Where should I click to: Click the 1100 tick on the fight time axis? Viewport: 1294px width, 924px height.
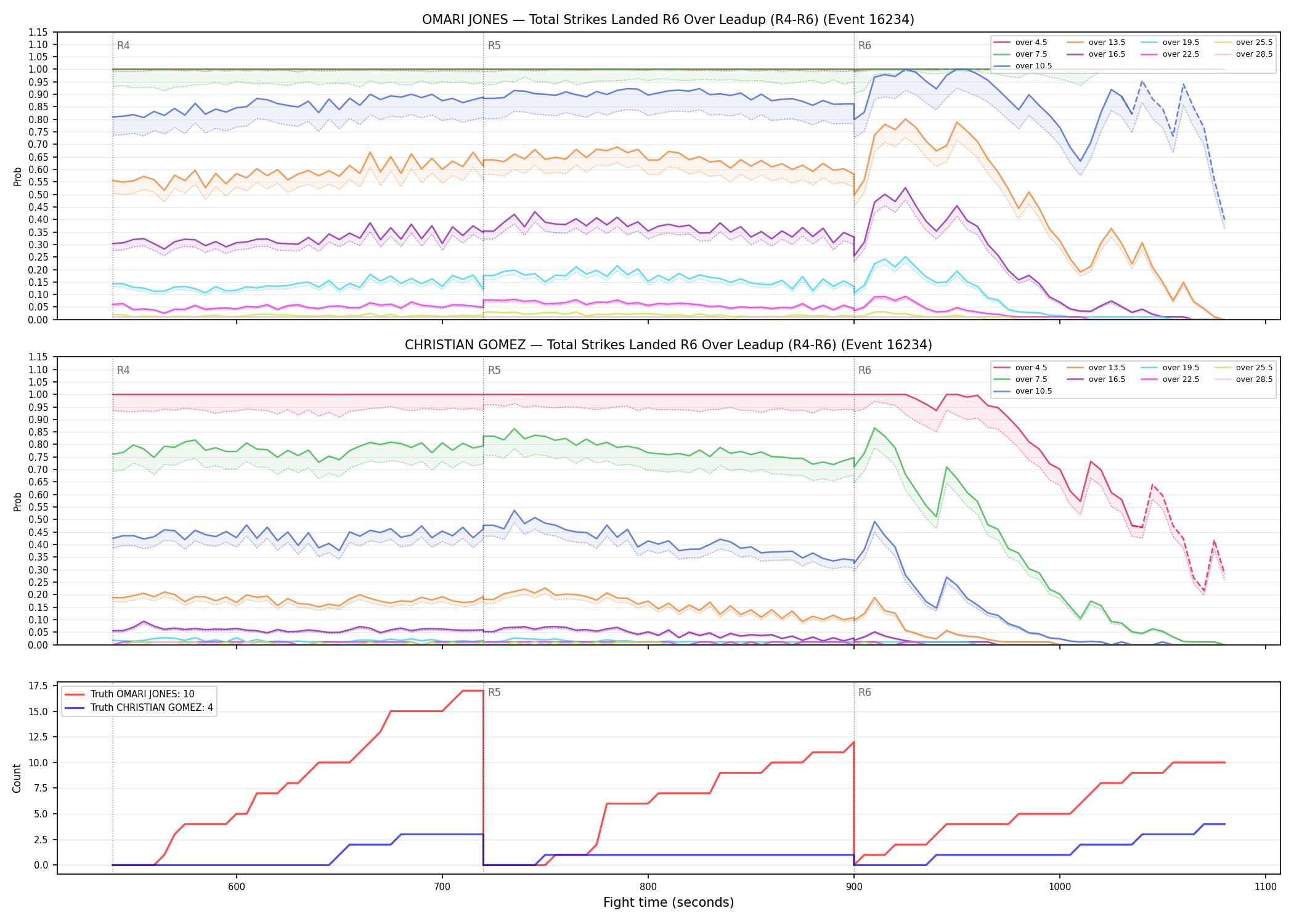(x=1265, y=886)
